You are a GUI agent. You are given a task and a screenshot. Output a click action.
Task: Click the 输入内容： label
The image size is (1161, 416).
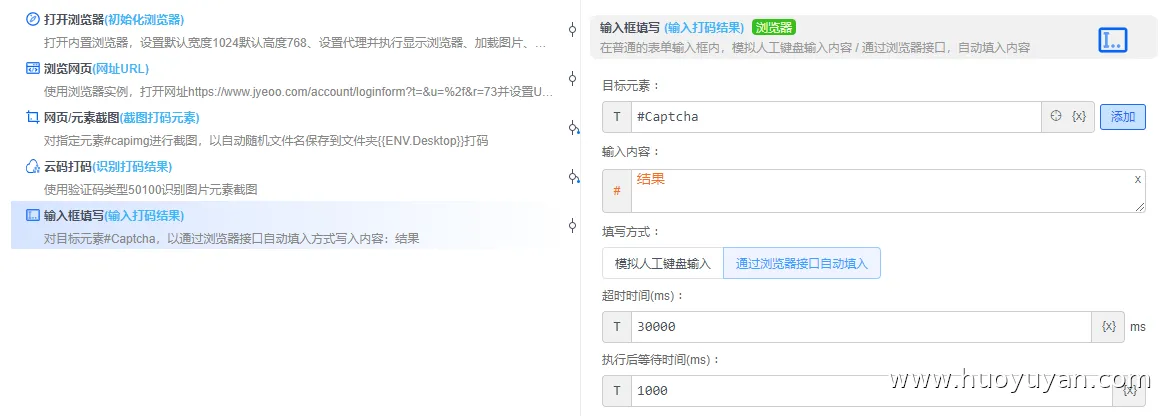pos(631,152)
